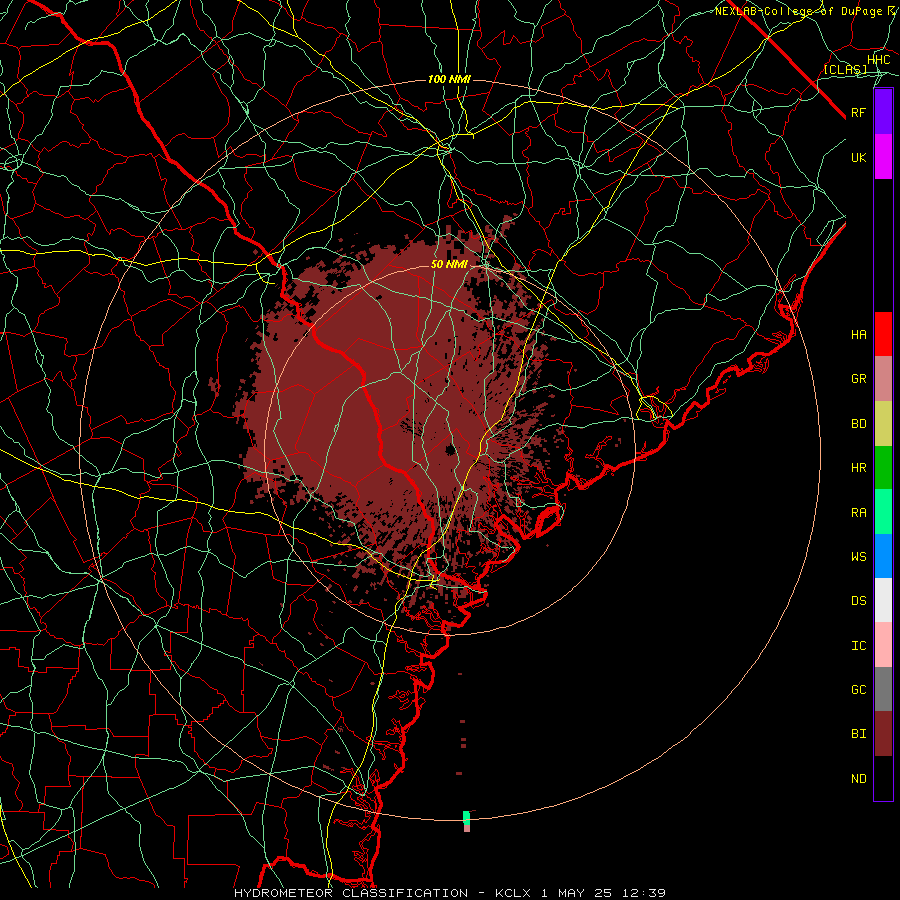Click the DS legend label
The image size is (900, 900).
point(858,601)
